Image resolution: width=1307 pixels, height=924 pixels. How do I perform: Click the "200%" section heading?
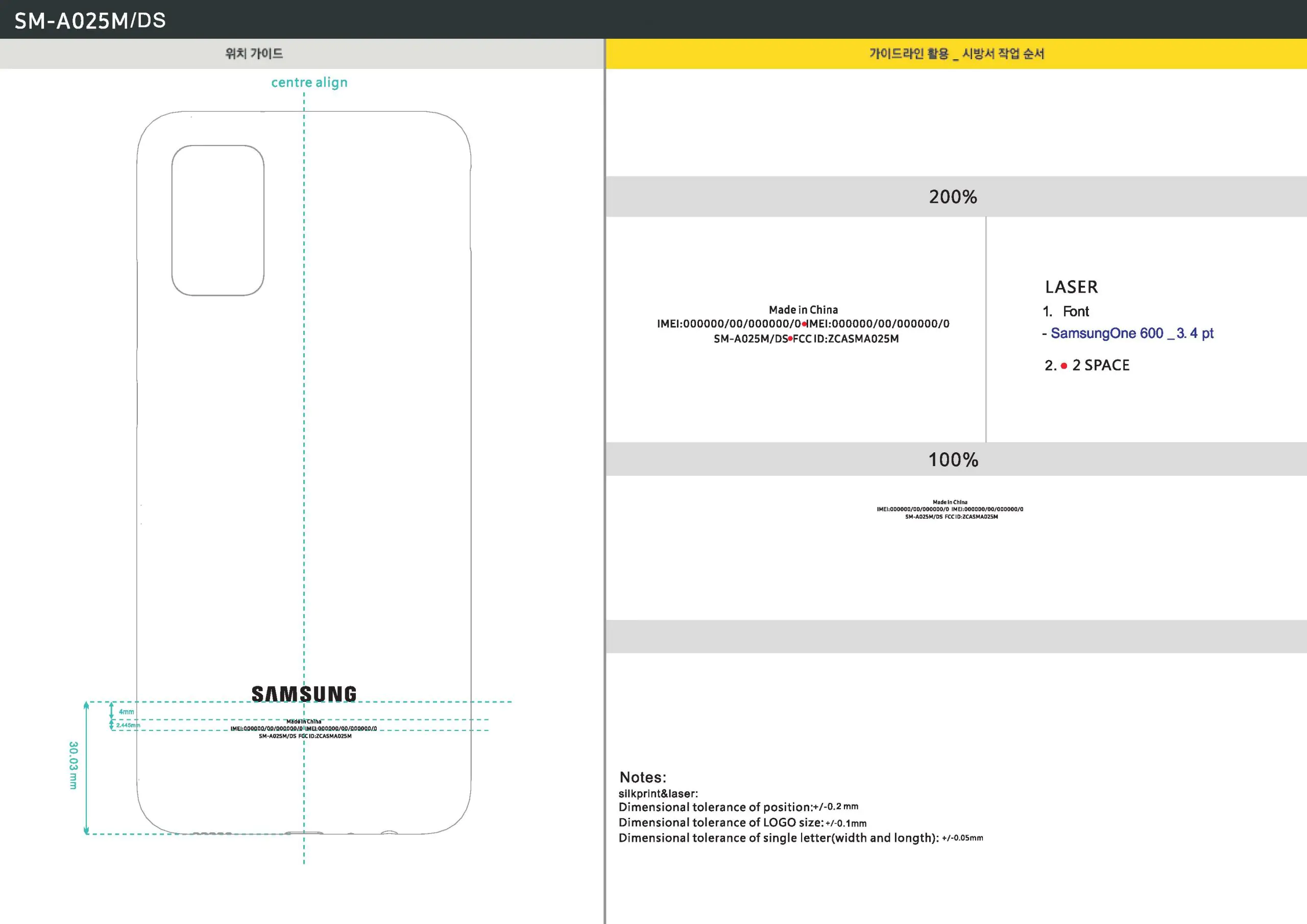point(953,197)
